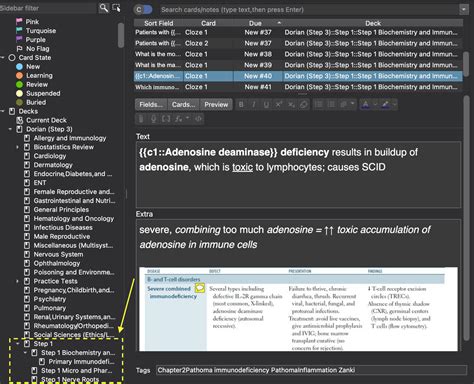Viewport: 474px width, 384px height.
Task: Apply subscript formatting
Action: pyautogui.click(x=291, y=105)
